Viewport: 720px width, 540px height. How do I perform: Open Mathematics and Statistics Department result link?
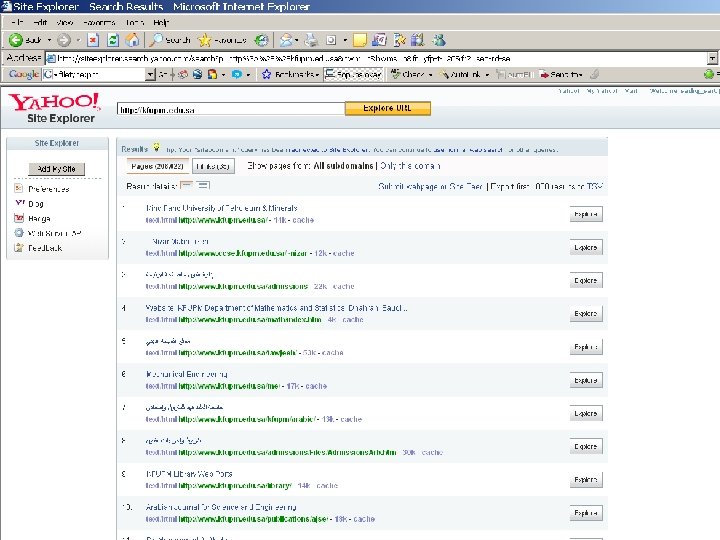276,308
